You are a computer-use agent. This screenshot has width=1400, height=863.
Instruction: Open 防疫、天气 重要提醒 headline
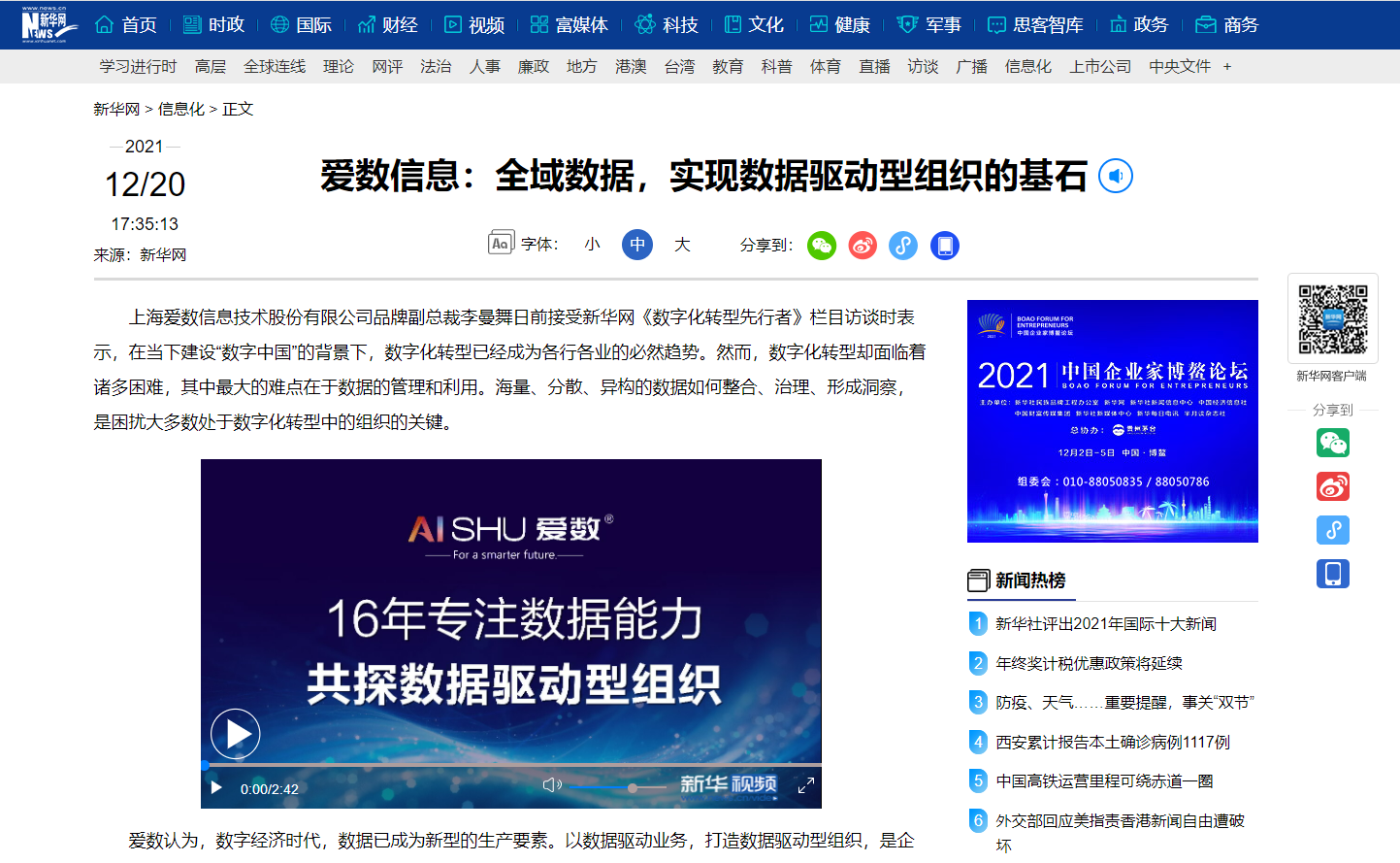tap(1124, 703)
